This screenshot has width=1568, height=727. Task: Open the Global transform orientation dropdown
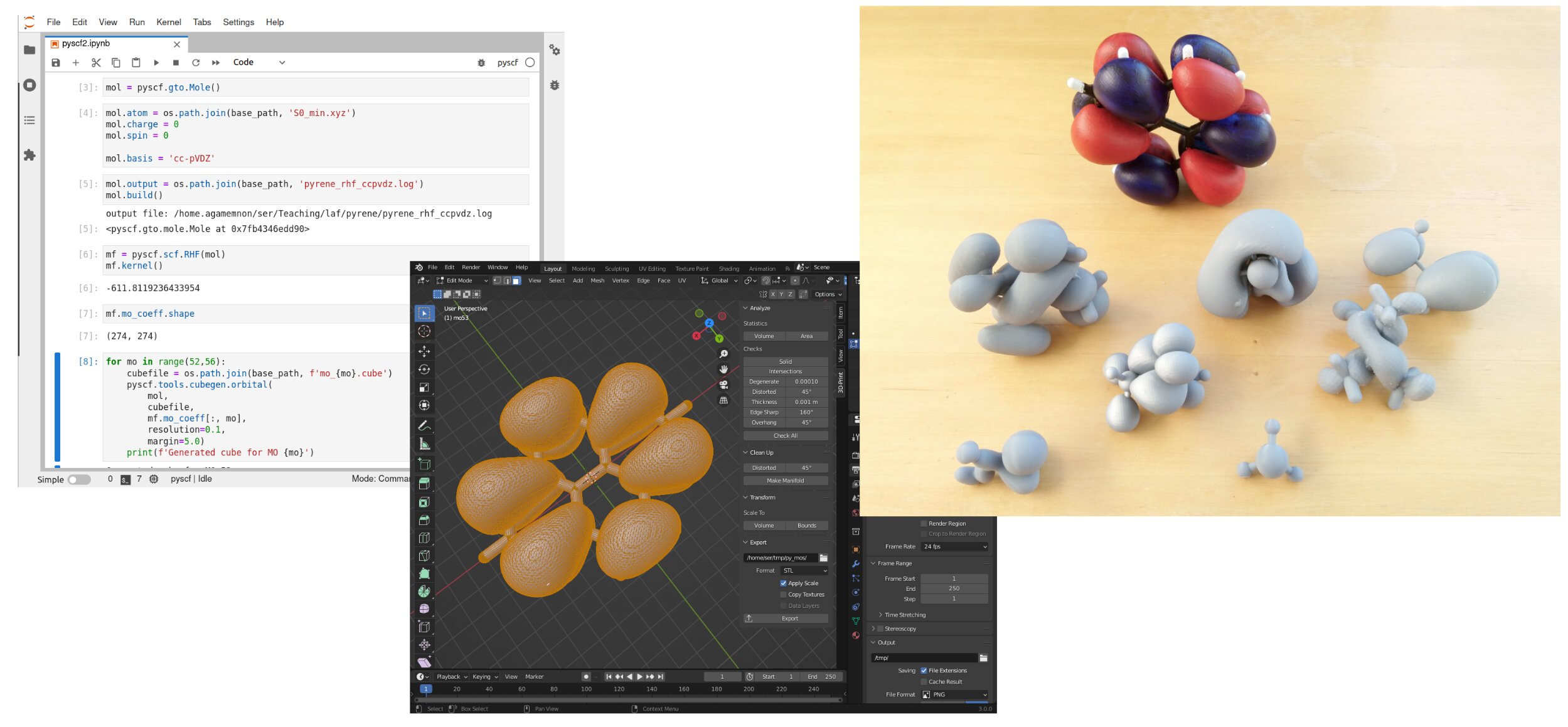click(x=720, y=280)
